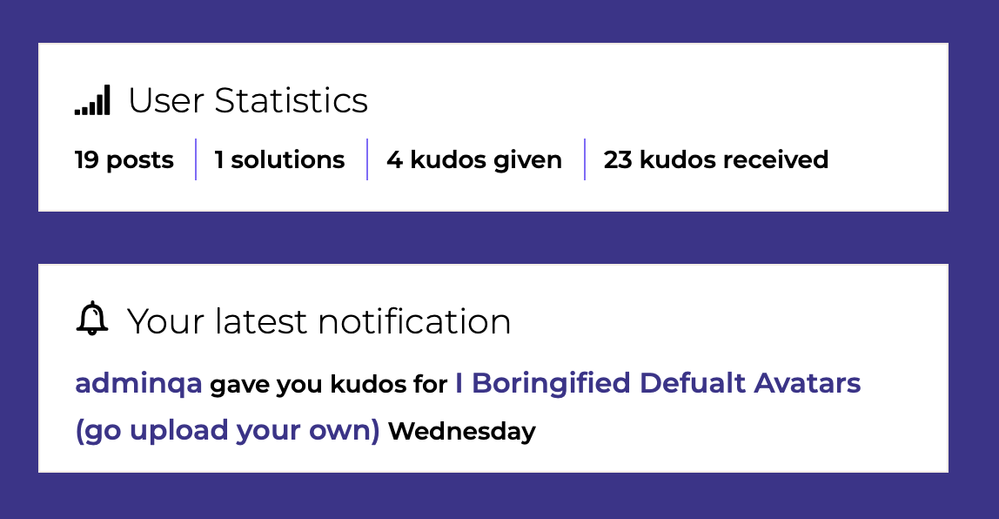The image size is (999, 519).
Task: Click the divider before kudos received
Action: coord(584,159)
